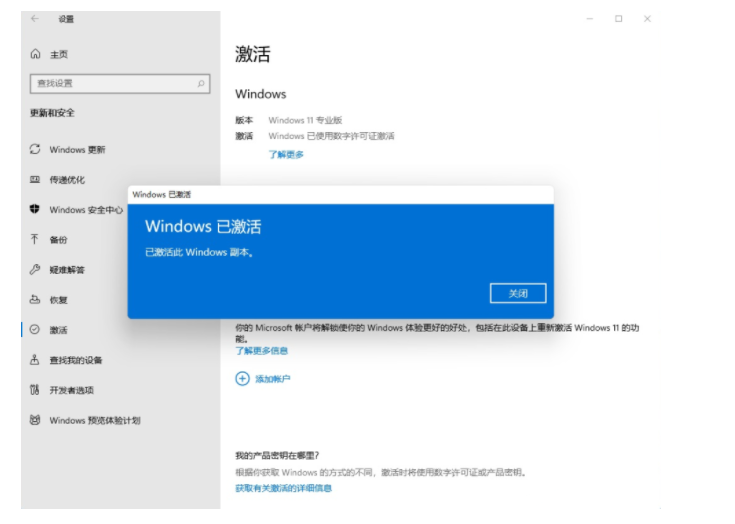Maximize the Settings window

tap(619, 19)
